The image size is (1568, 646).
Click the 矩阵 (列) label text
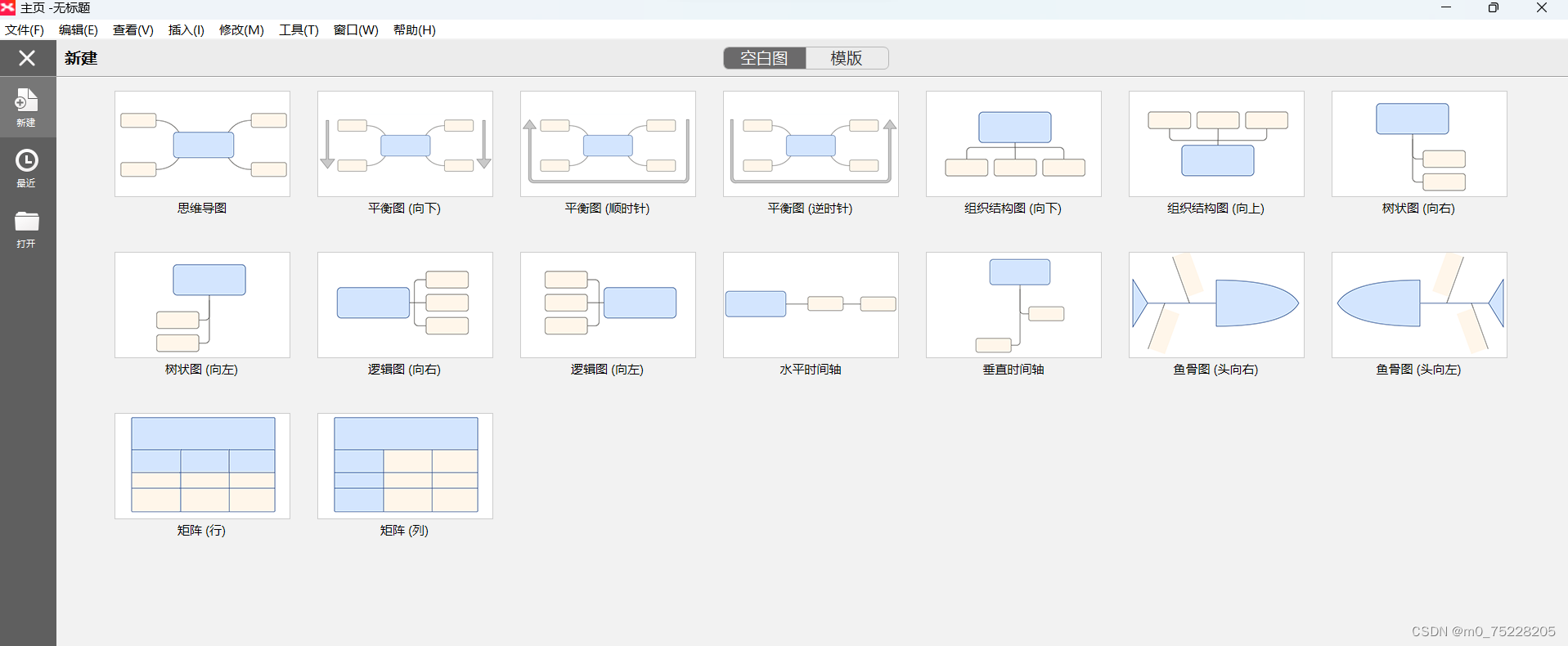[404, 531]
